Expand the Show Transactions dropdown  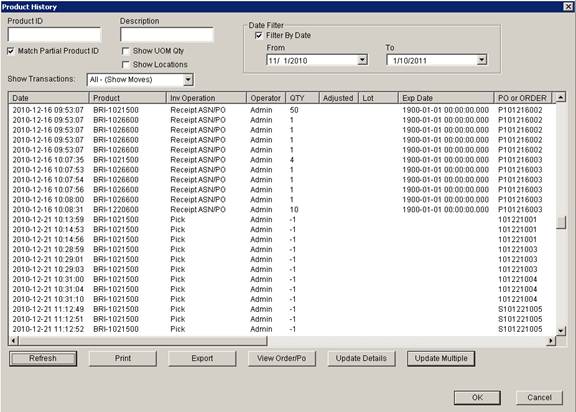coord(188,79)
